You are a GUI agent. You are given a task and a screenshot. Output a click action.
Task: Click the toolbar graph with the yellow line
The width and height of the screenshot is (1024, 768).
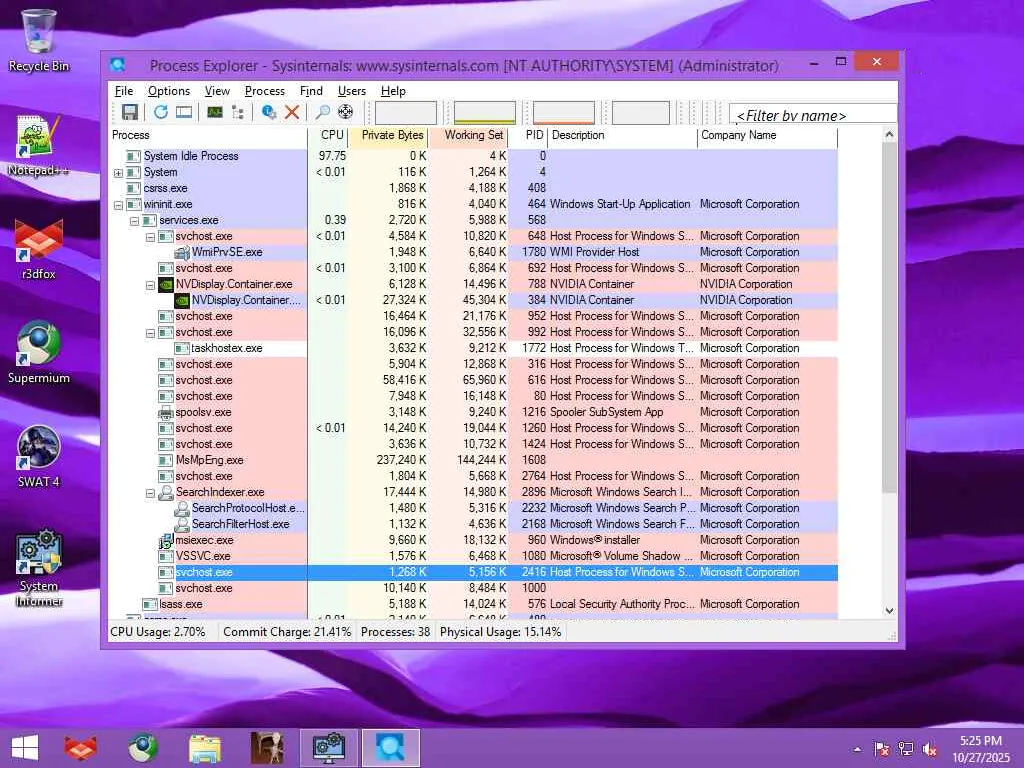[x=485, y=112]
